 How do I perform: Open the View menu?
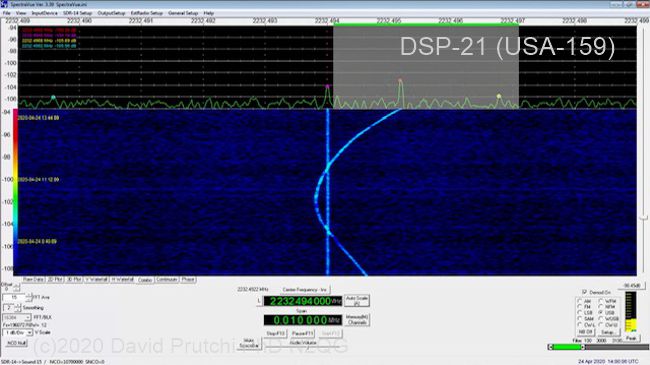point(21,13)
